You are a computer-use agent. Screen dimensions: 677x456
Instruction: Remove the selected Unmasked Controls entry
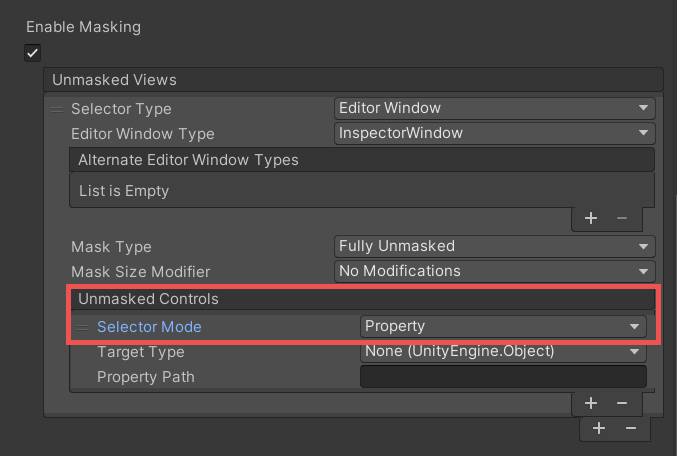point(622,402)
